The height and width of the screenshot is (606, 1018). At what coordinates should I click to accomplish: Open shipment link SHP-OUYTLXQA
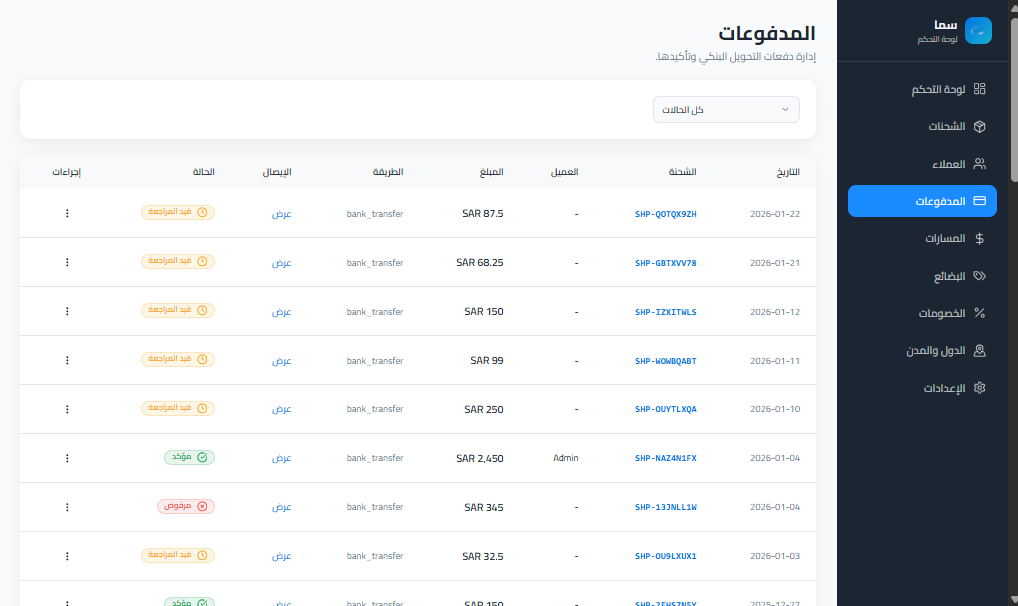pyautogui.click(x=665, y=410)
